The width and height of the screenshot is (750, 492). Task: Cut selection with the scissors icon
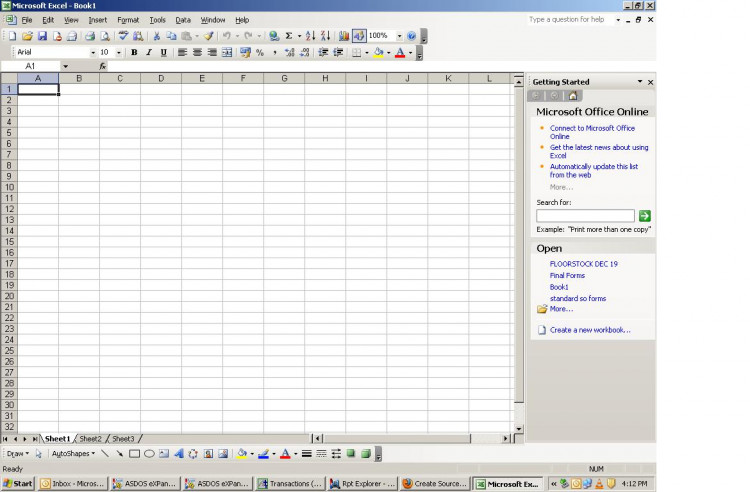click(156, 36)
